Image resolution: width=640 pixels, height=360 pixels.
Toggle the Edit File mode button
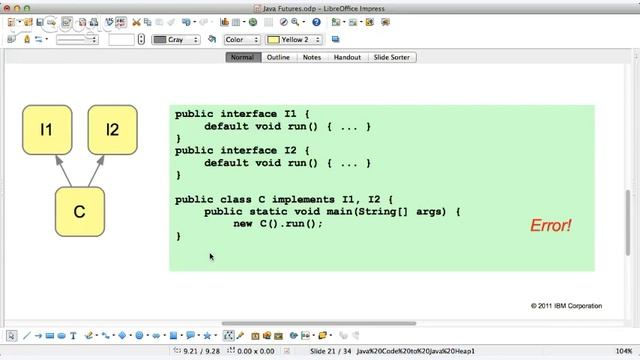(x=67, y=22)
